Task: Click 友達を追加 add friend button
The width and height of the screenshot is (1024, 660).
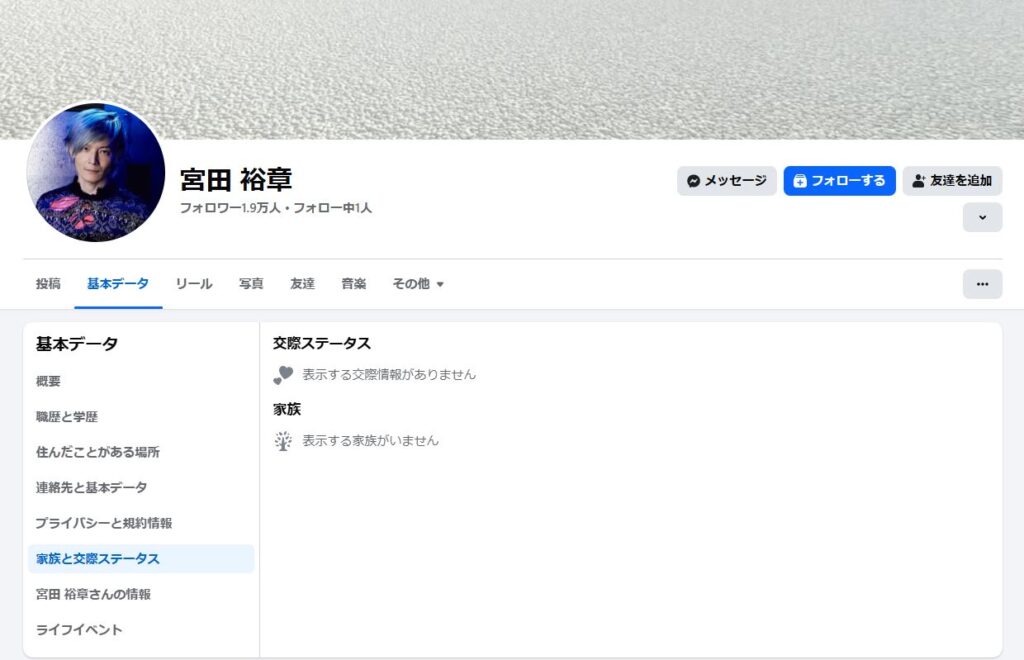Action: 952,181
